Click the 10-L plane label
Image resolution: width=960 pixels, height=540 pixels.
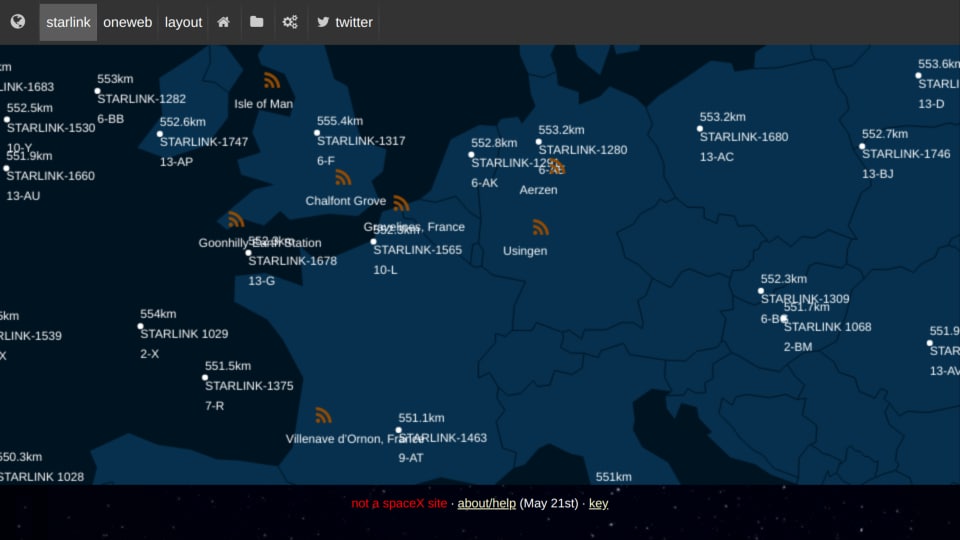(x=385, y=270)
